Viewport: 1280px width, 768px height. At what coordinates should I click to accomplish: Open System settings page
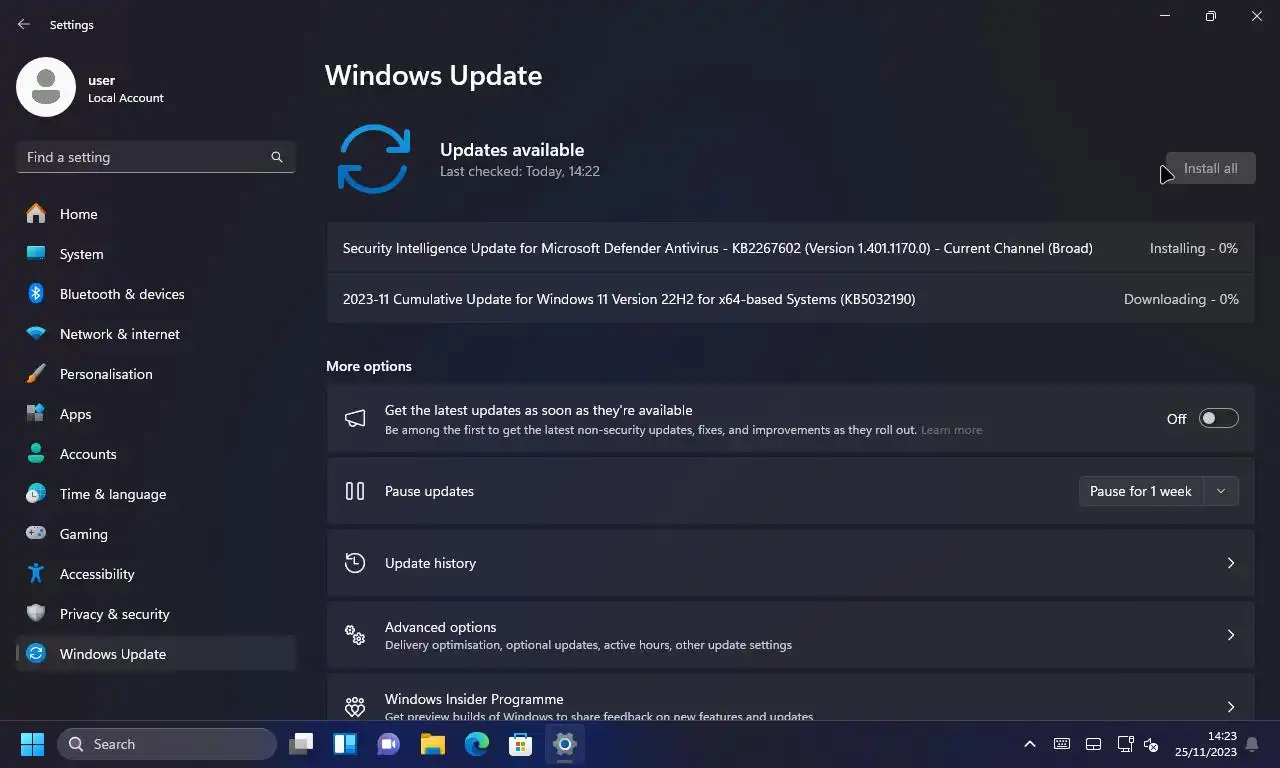tap(156, 254)
